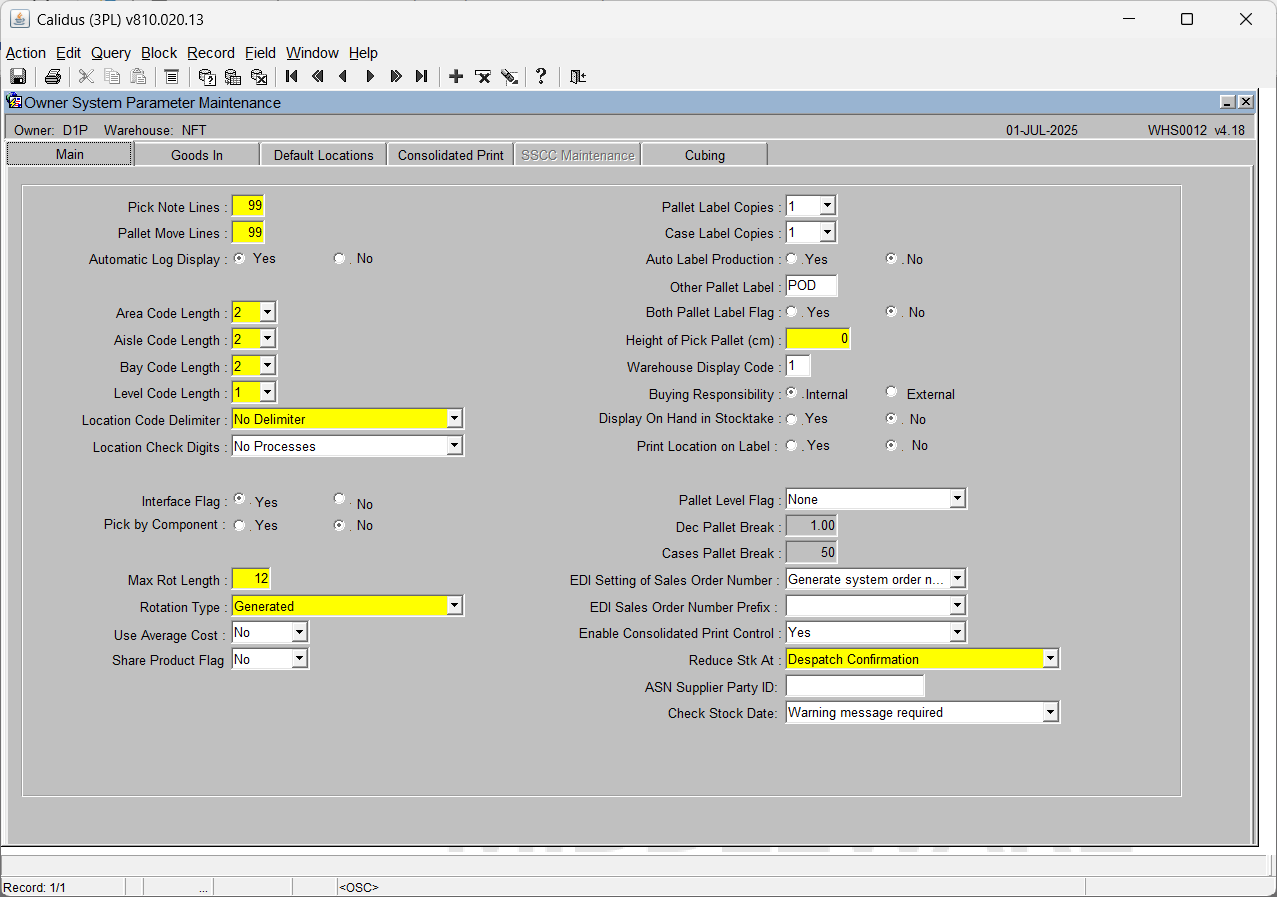
Task: Switch to the Default Locations tab
Action: [x=324, y=155]
